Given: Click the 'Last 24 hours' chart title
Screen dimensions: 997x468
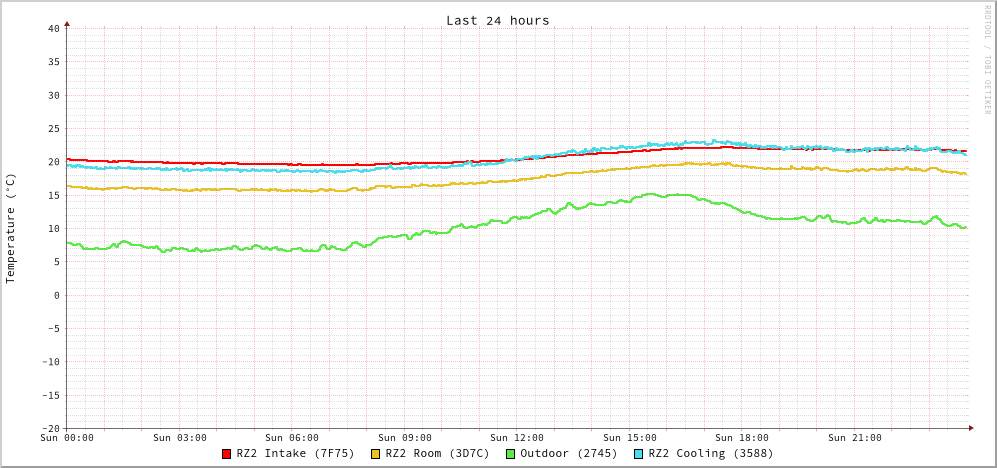Looking at the screenshot, I should (497, 20).
